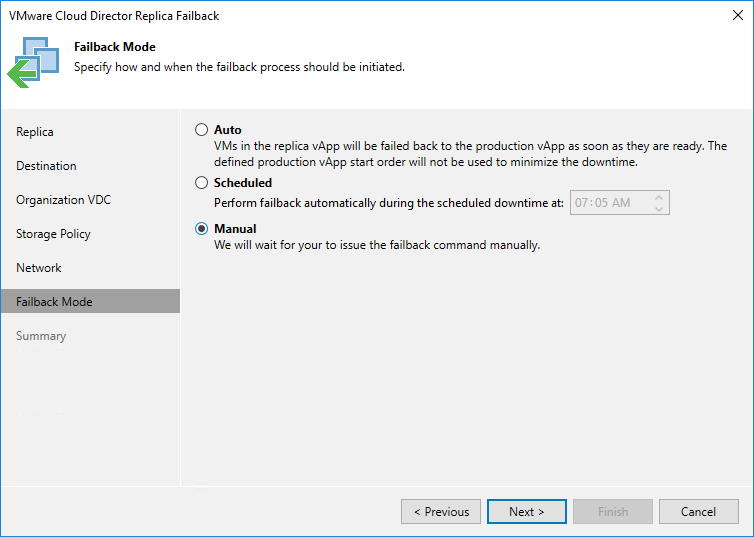Open the Network wizard step
The image size is (754, 537).
(39, 268)
